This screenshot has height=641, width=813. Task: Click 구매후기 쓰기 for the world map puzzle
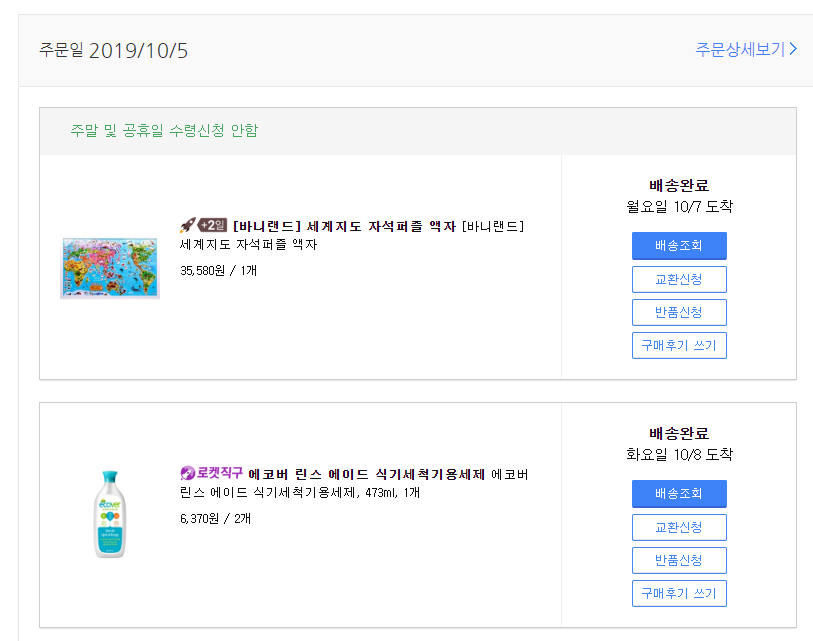coord(679,345)
